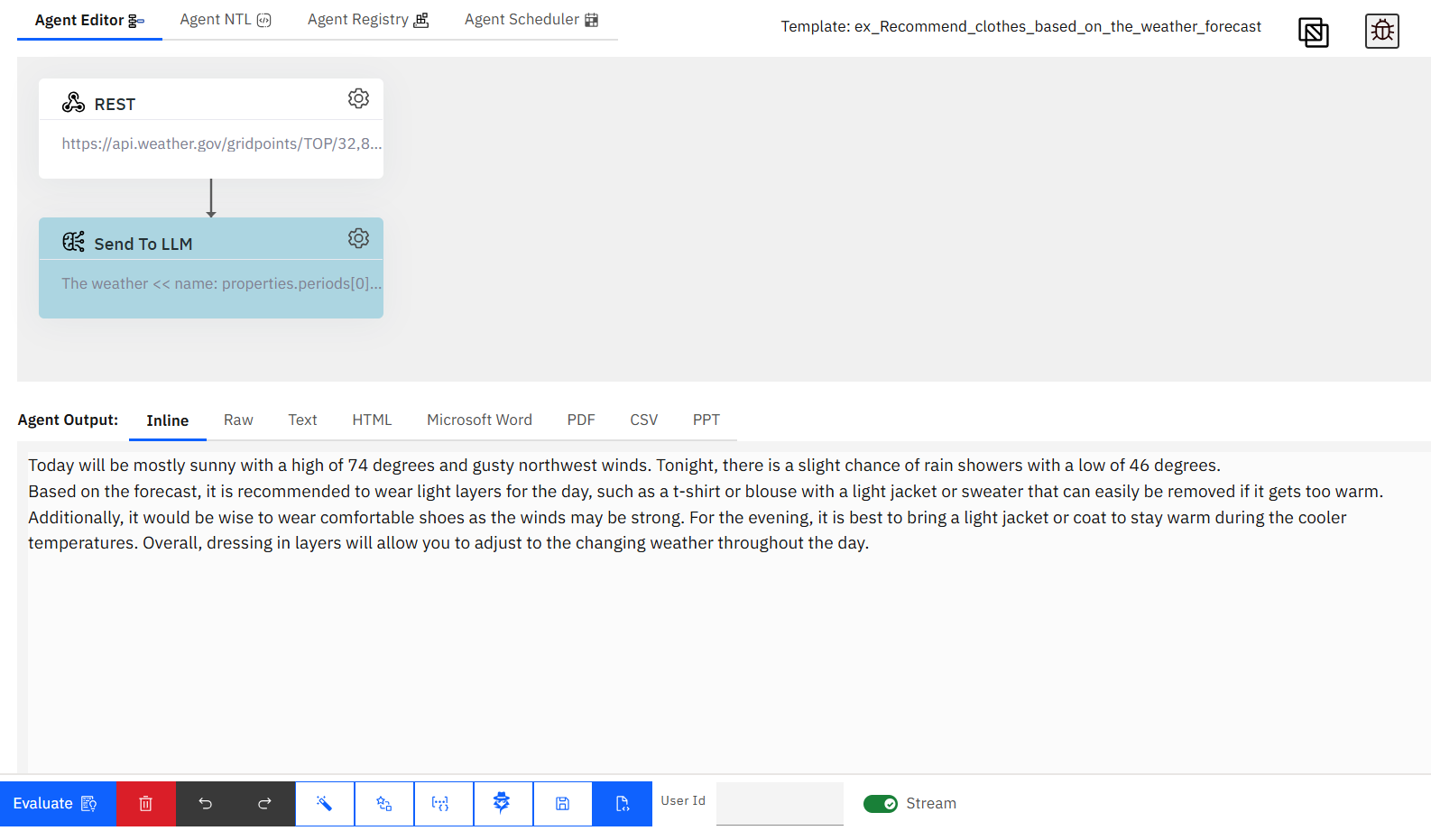Viewport: 1431px width, 840px height.
Task: Switch to the Agent NTL tab
Action: click(226, 20)
